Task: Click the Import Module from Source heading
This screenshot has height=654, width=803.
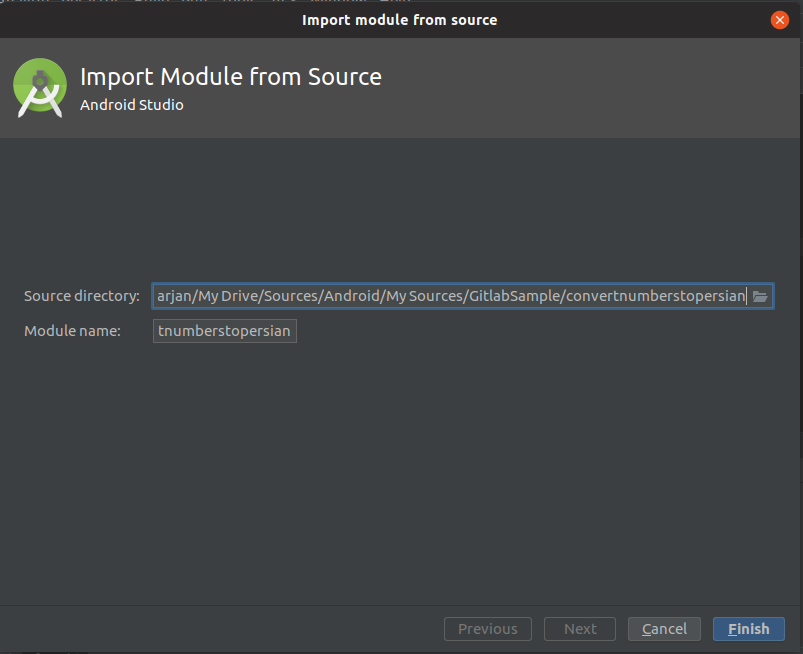Action: pos(231,77)
